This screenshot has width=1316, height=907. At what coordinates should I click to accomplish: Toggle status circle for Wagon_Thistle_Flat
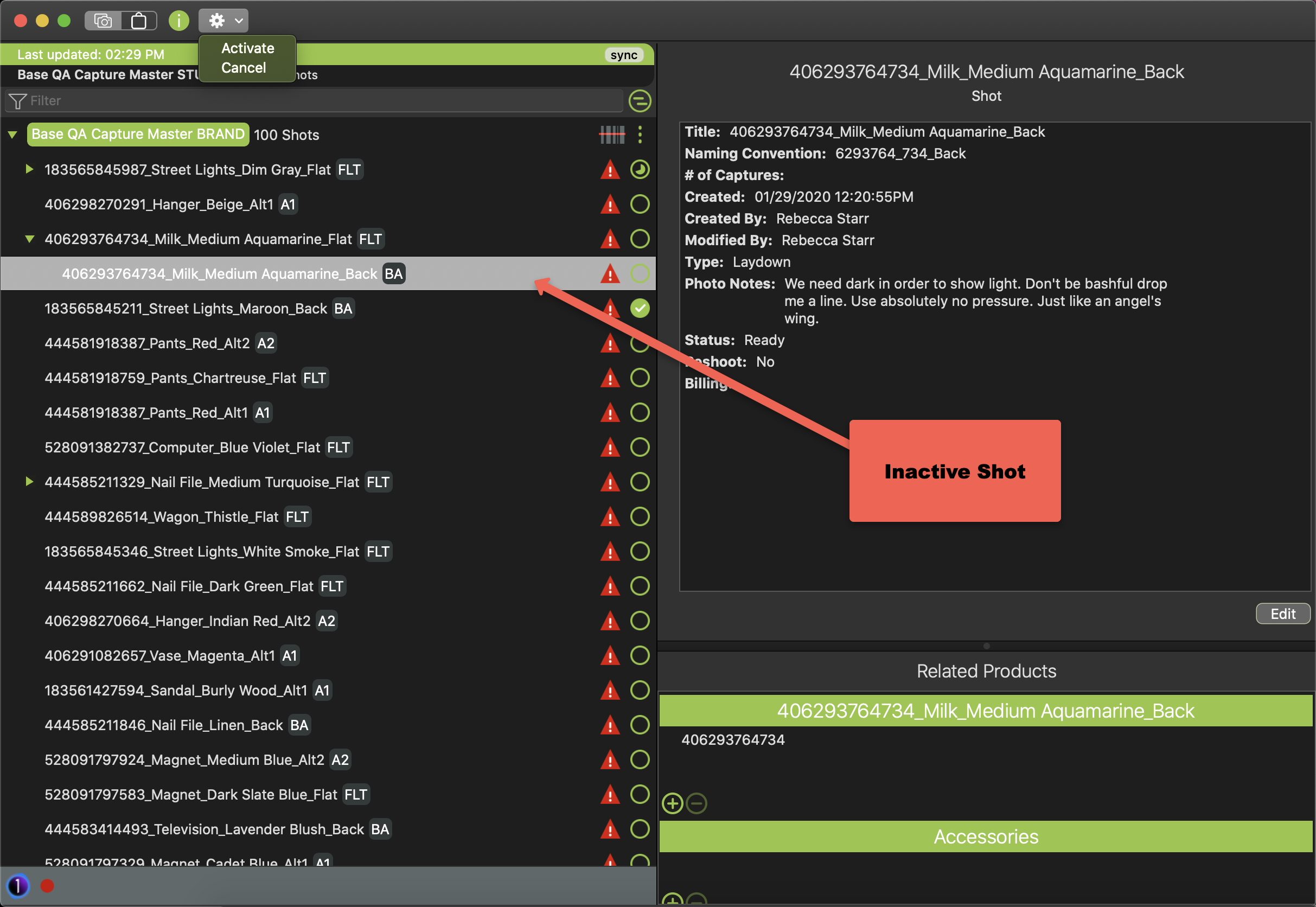(640, 516)
